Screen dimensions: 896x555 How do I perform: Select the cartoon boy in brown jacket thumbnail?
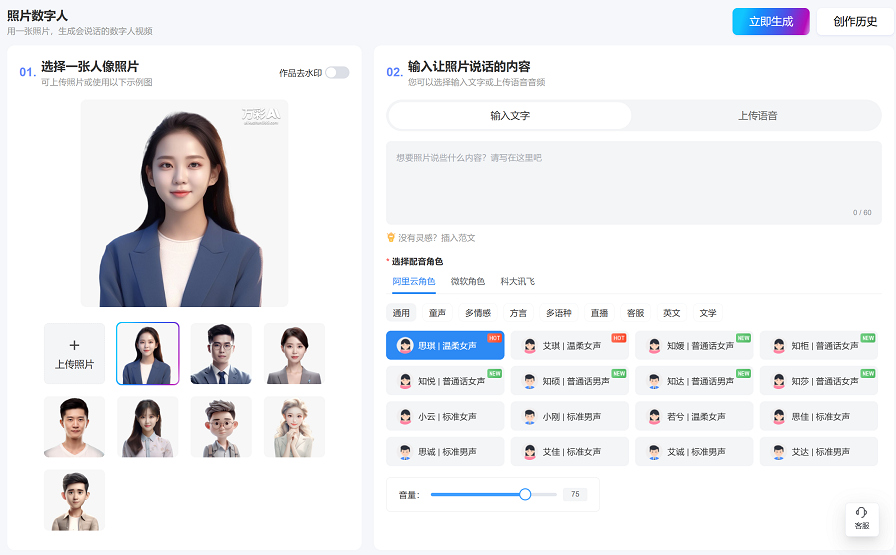click(74, 500)
